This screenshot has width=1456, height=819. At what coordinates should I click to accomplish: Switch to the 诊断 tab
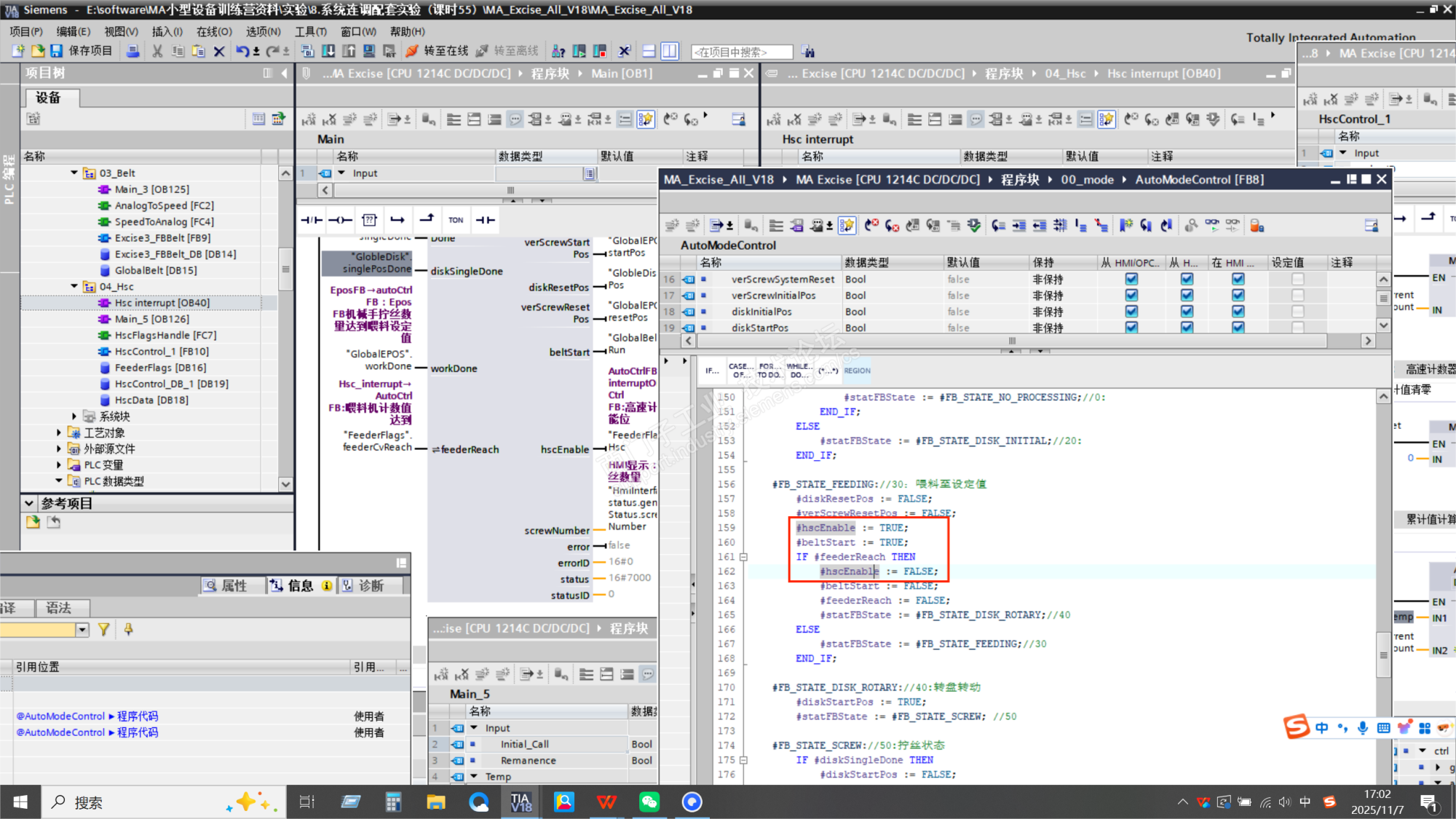(x=371, y=585)
